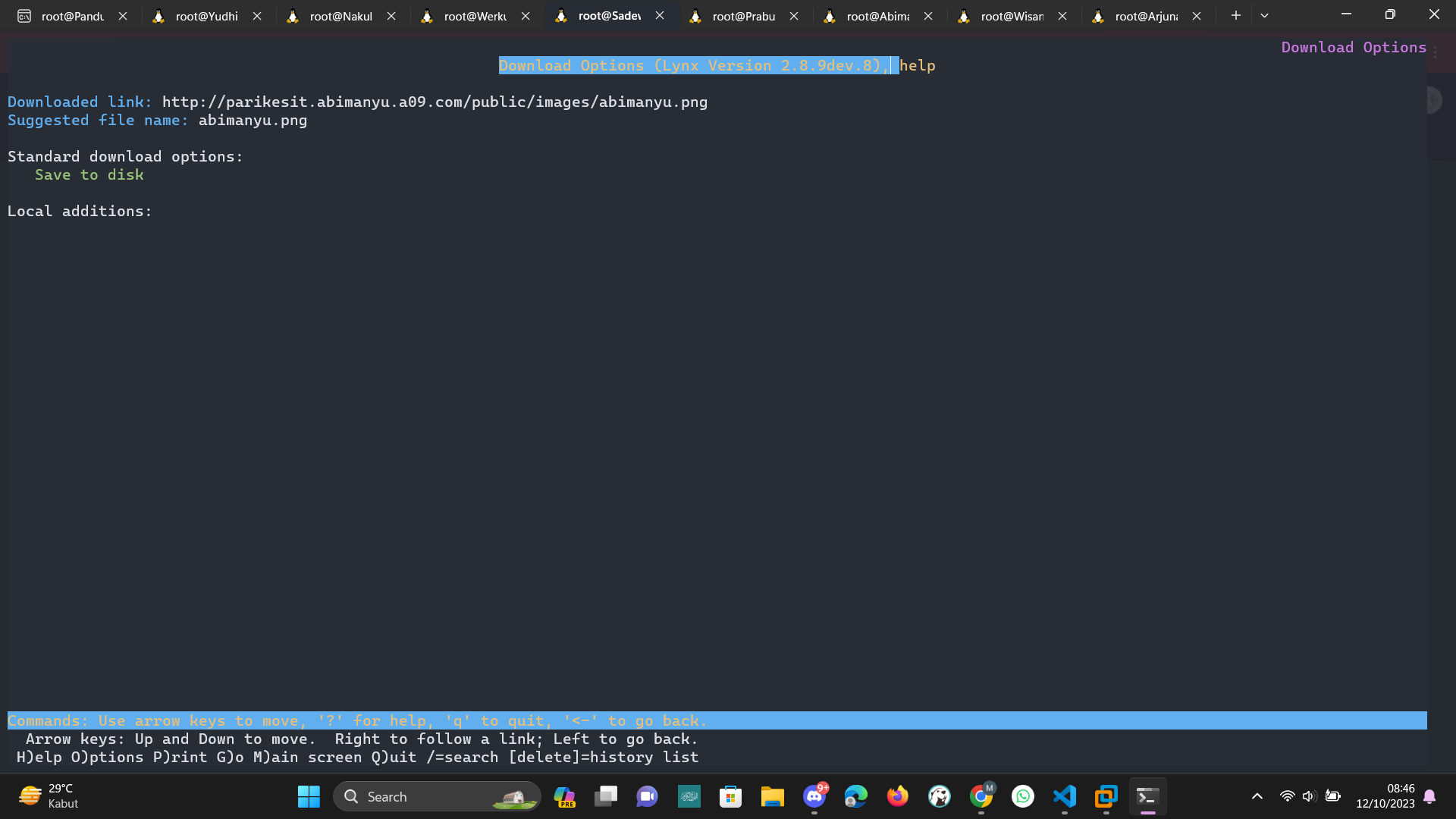This screenshot has height=819, width=1456.
Task: Expand the weather widget showing 29°C Kabut
Action: coord(48,796)
